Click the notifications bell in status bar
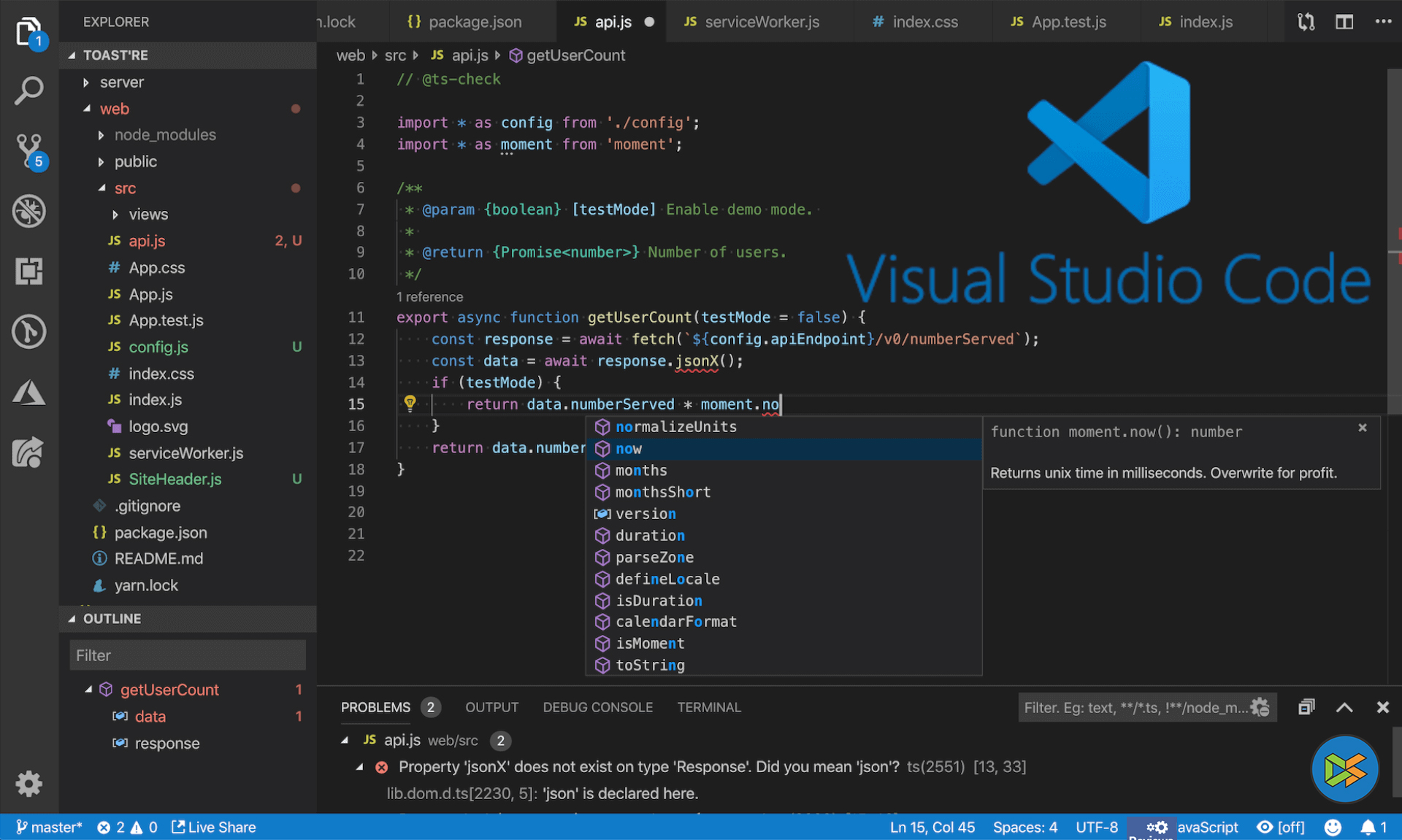1402x840 pixels. click(x=1368, y=827)
